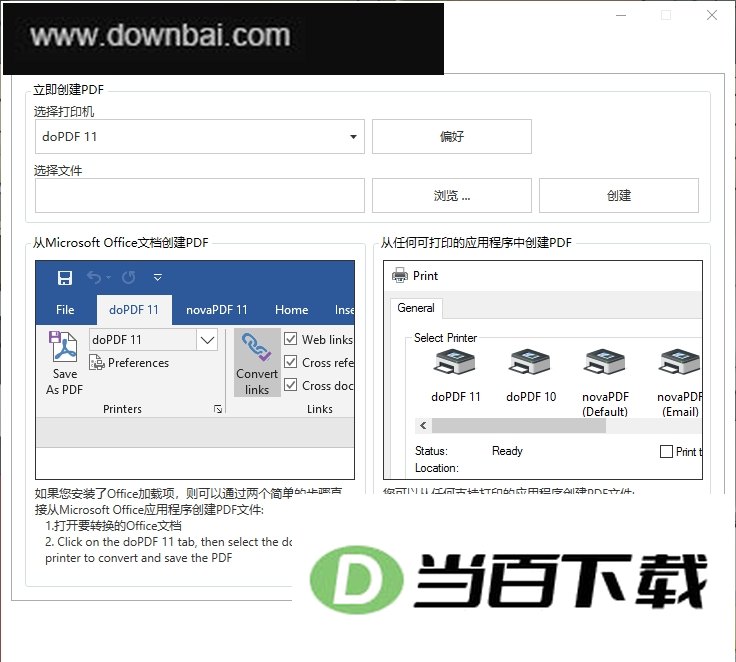Click the Ready status text
Screen dimensions: 736x662
tap(507, 451)
